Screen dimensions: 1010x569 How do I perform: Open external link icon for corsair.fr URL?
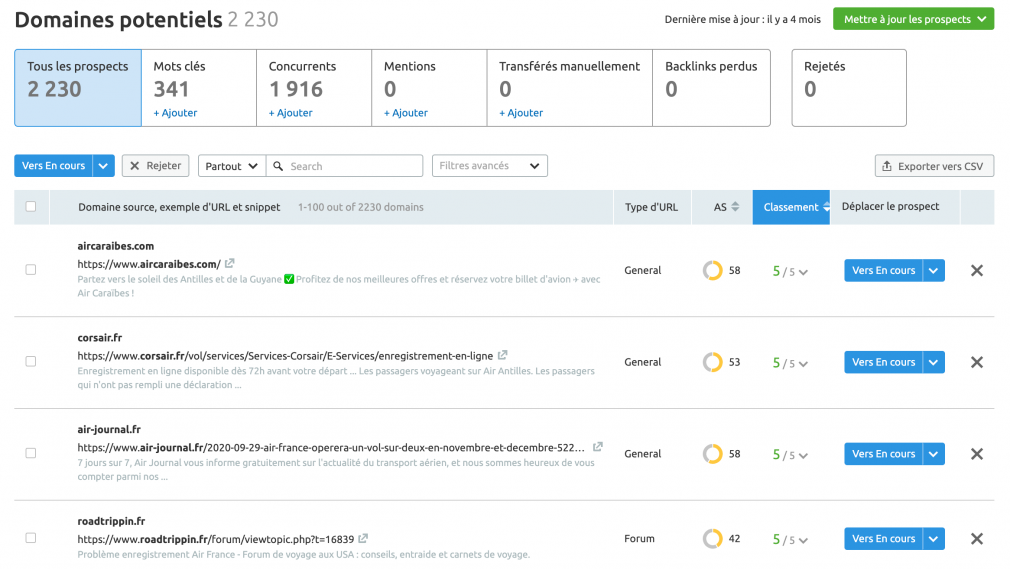click(x=502, y=354)
